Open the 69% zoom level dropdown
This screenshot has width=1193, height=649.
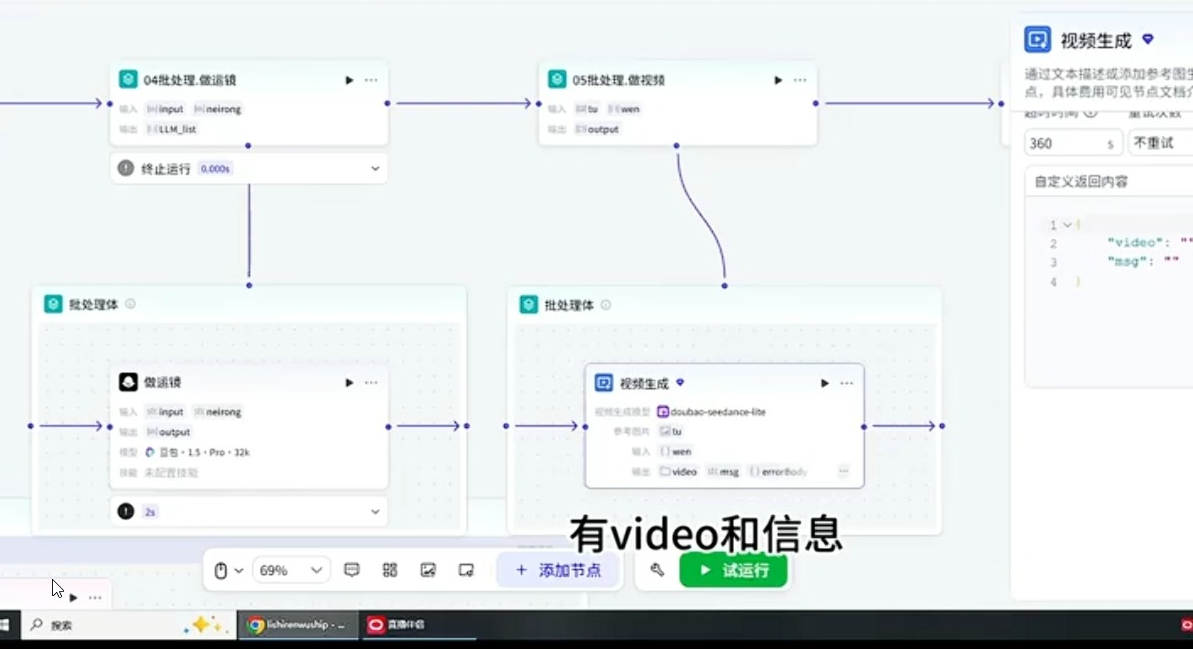[289, 569]
